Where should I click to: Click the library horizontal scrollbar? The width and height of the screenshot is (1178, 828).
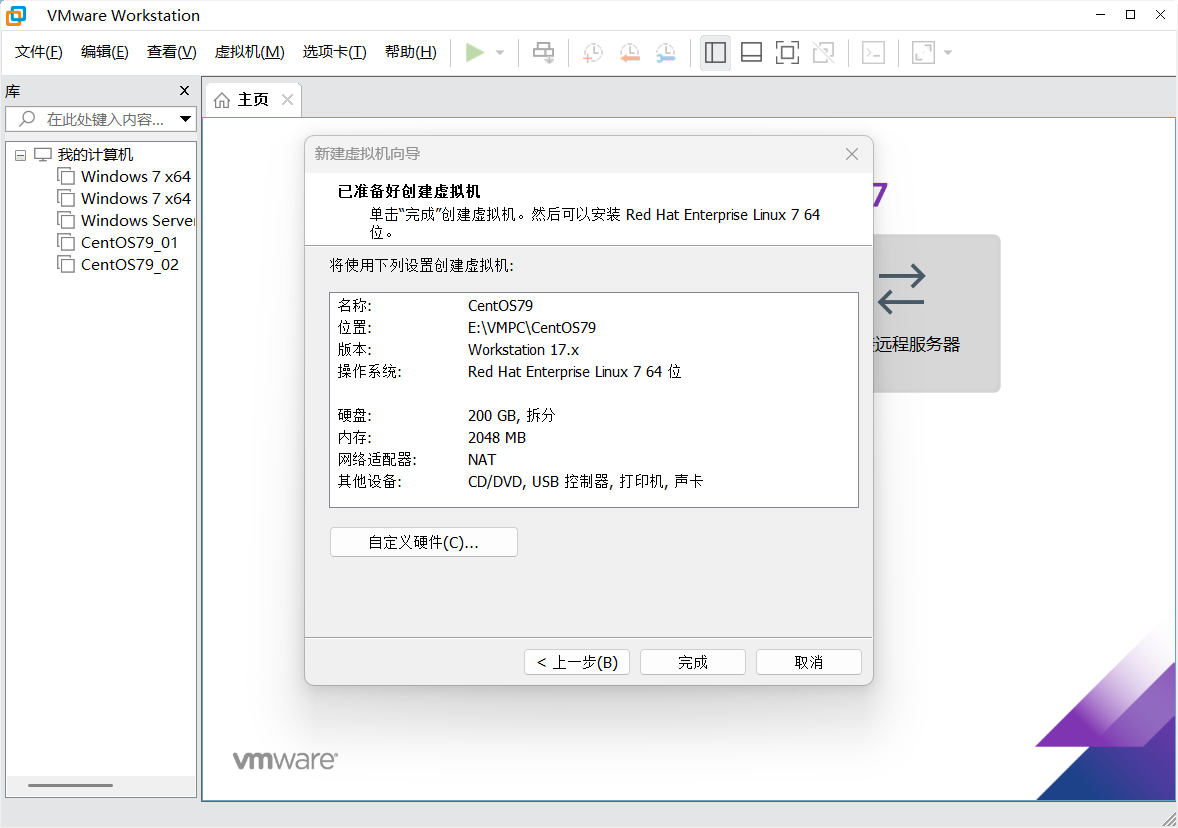(x=71, y=785)
